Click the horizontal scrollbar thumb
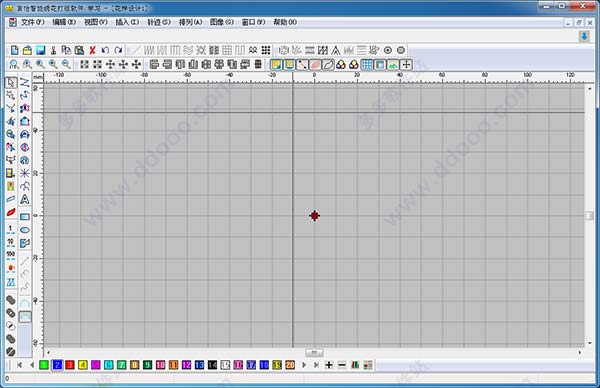This screenshot has height=388, width=600. [x=314, y=352]
